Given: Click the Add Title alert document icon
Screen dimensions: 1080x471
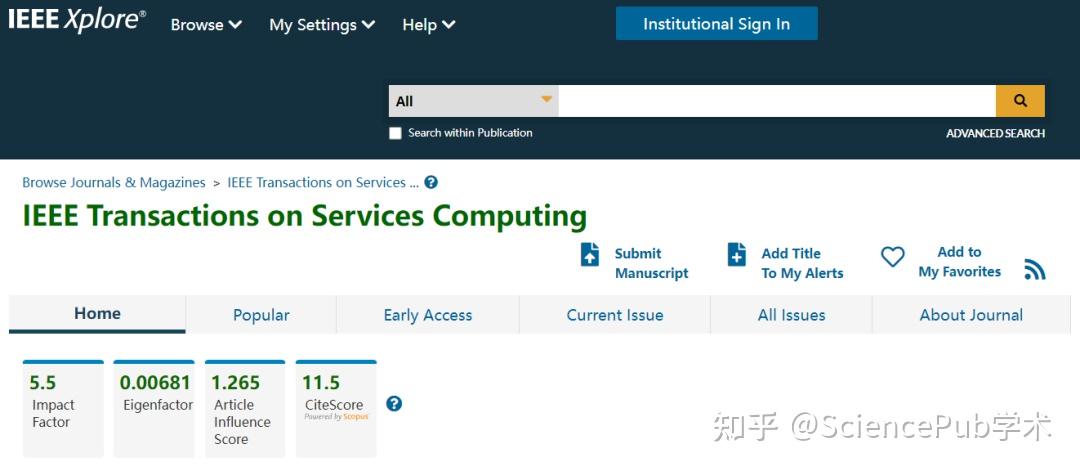Looking at the screenshot, I should (737, 255).
